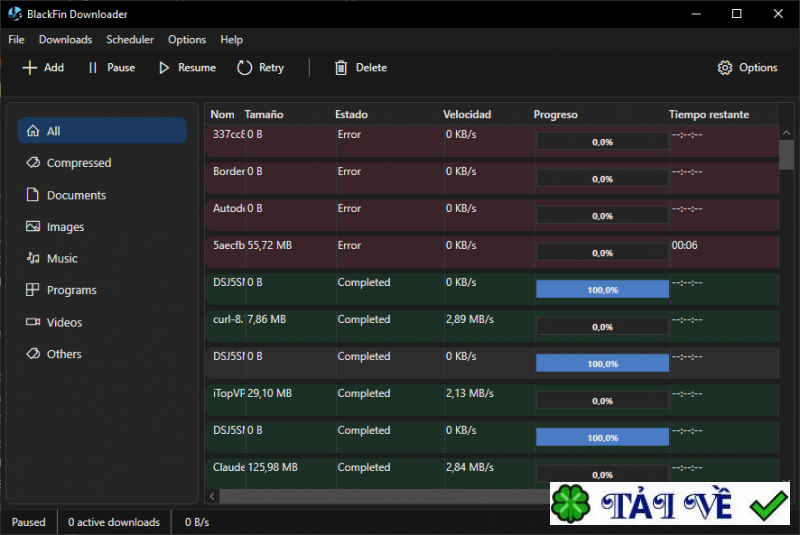Click the Retry circular arrow icon
Image resolution: width=800 pixels, height=535 pixels.
pyautogui.click(x=245, y=68)
